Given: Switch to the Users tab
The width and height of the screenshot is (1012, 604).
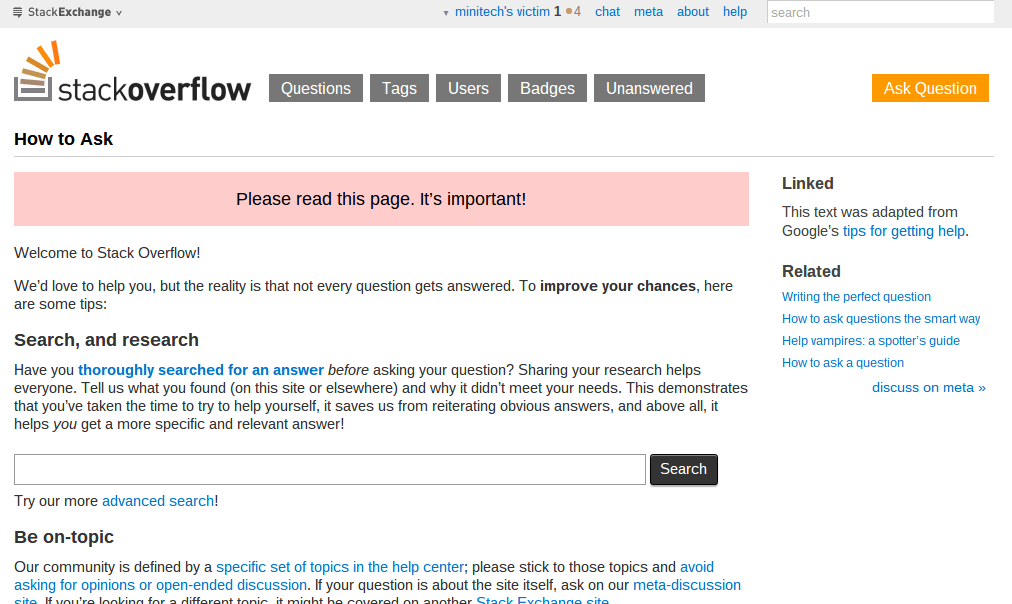Looking at the screenshot, I should (x=469, y=88).
